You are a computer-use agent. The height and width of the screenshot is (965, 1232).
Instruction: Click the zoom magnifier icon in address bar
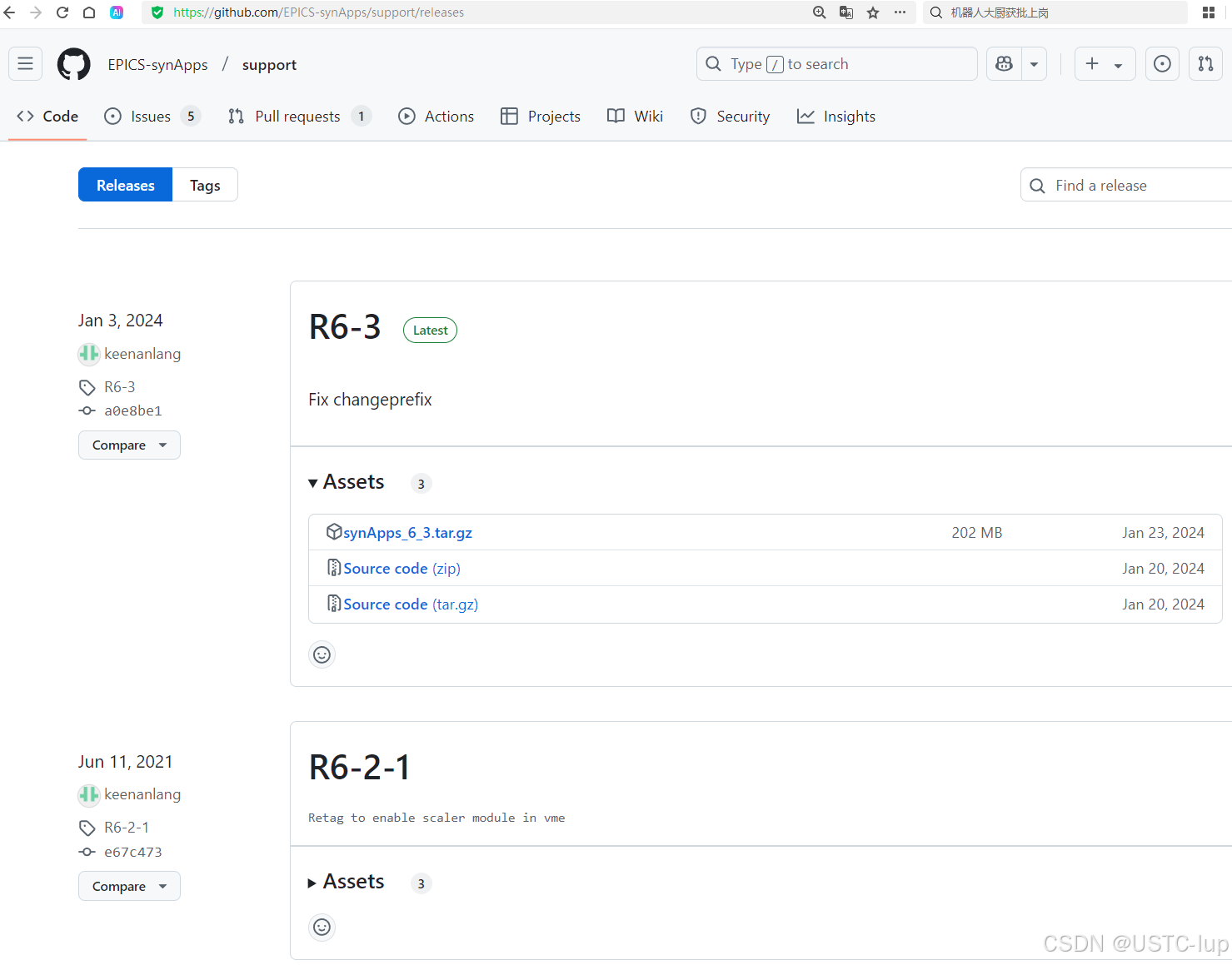820,12
